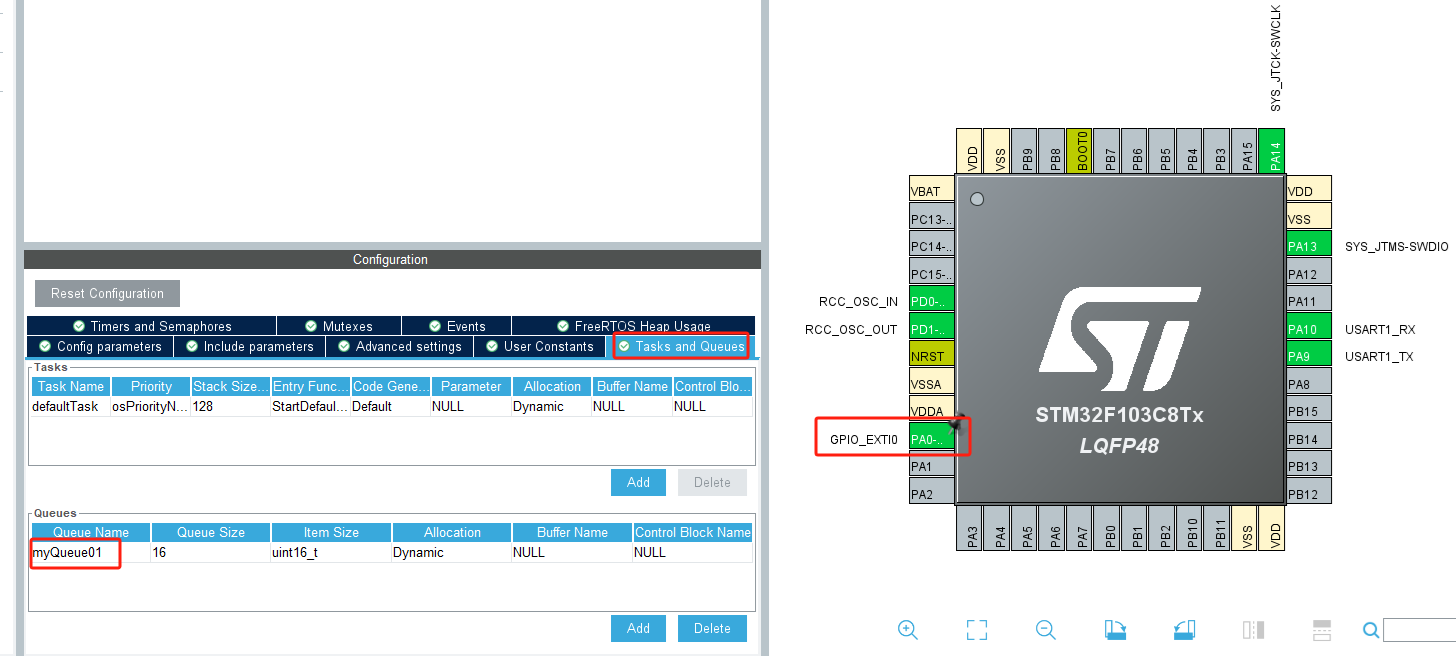This screenshot has width=1456, height=656.
Task: Rotate the chip view clockwise
Action: 1115,629
